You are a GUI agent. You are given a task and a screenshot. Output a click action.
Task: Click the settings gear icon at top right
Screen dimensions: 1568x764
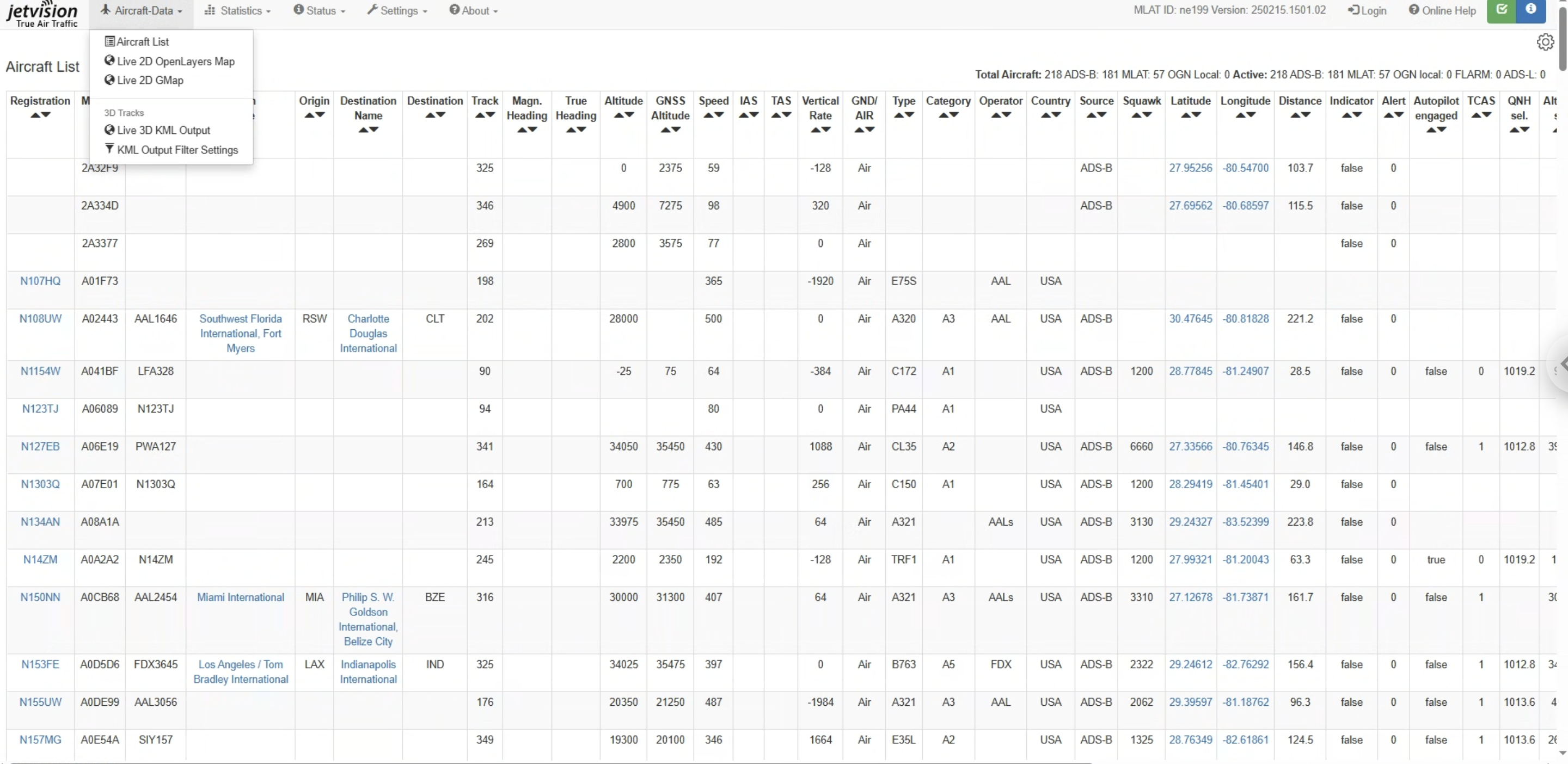click(x=1544, y=42)
